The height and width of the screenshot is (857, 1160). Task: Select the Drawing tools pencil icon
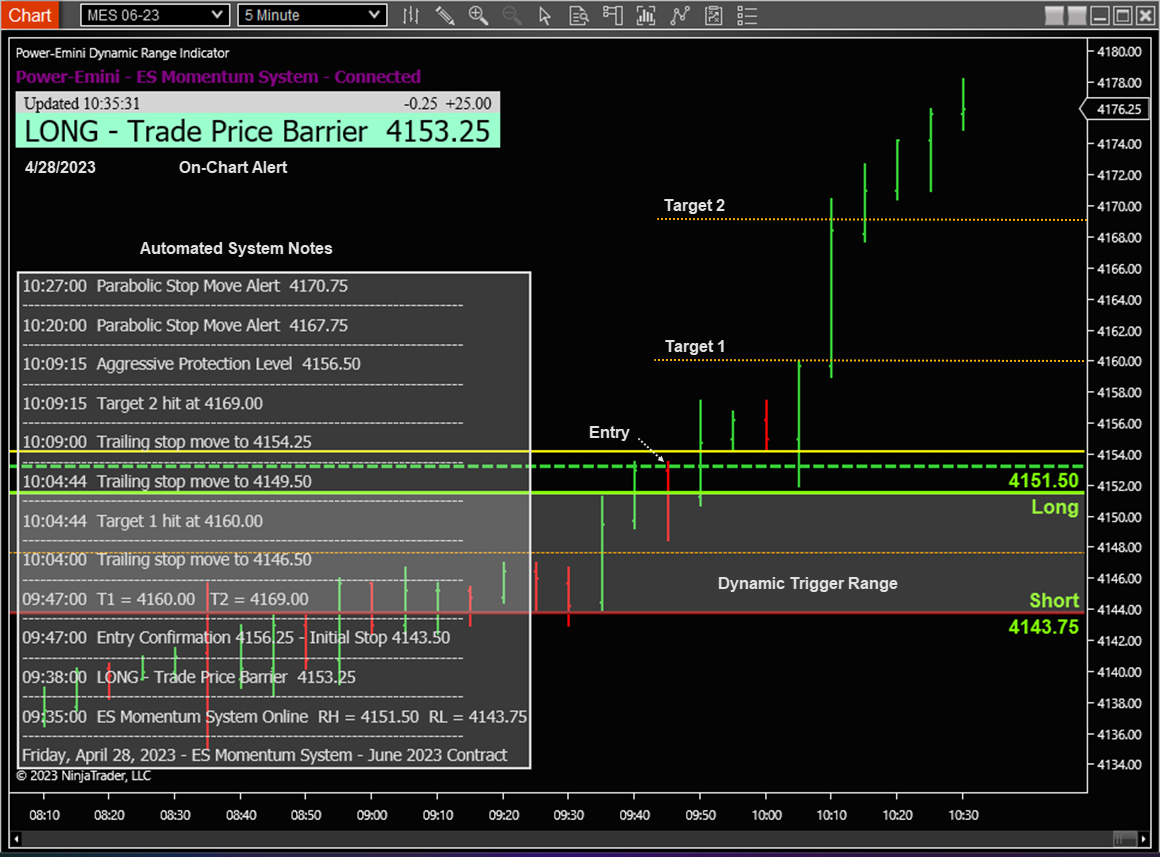click(x=445, y=15)
